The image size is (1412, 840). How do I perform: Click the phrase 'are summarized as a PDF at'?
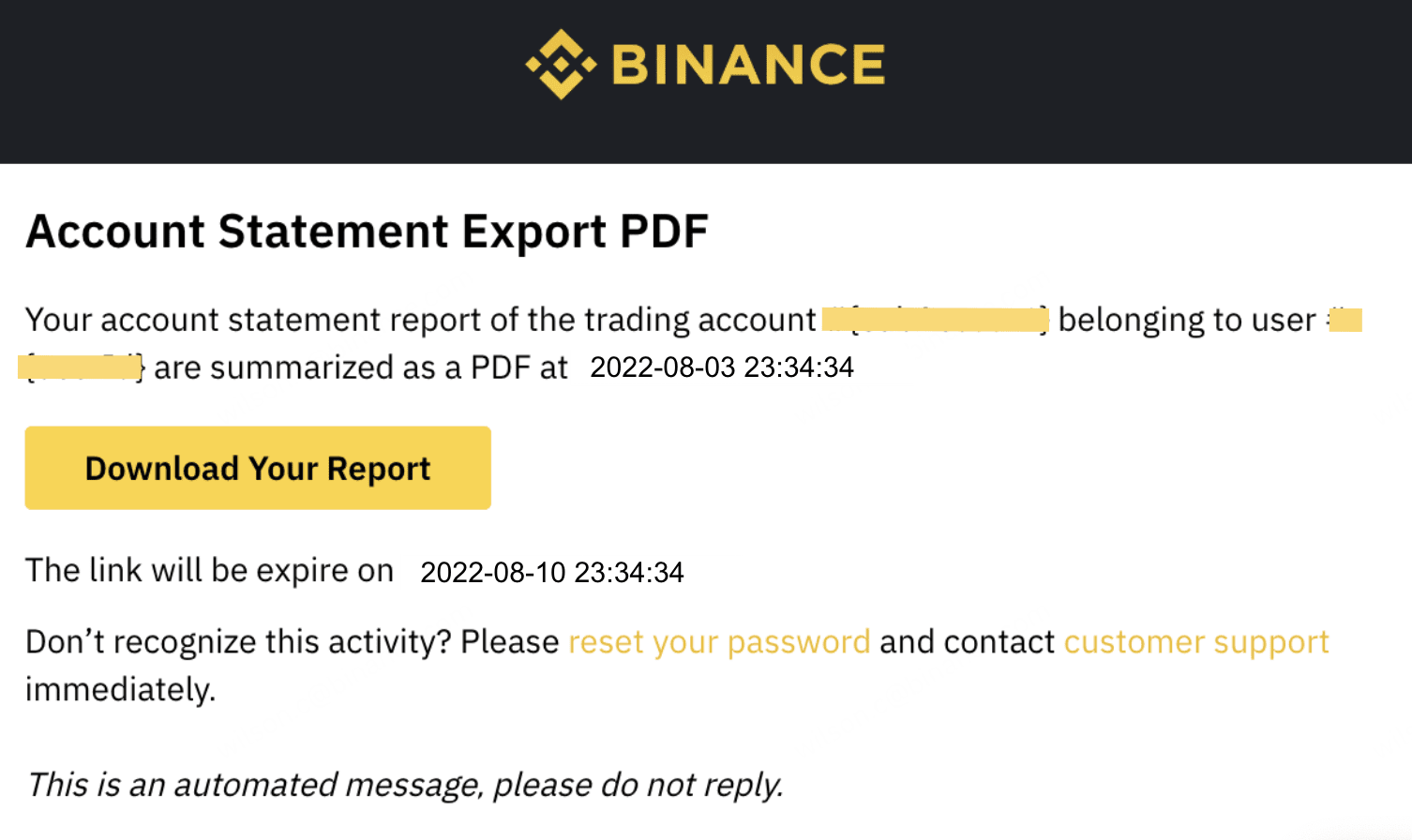click(x=360, y=367)
